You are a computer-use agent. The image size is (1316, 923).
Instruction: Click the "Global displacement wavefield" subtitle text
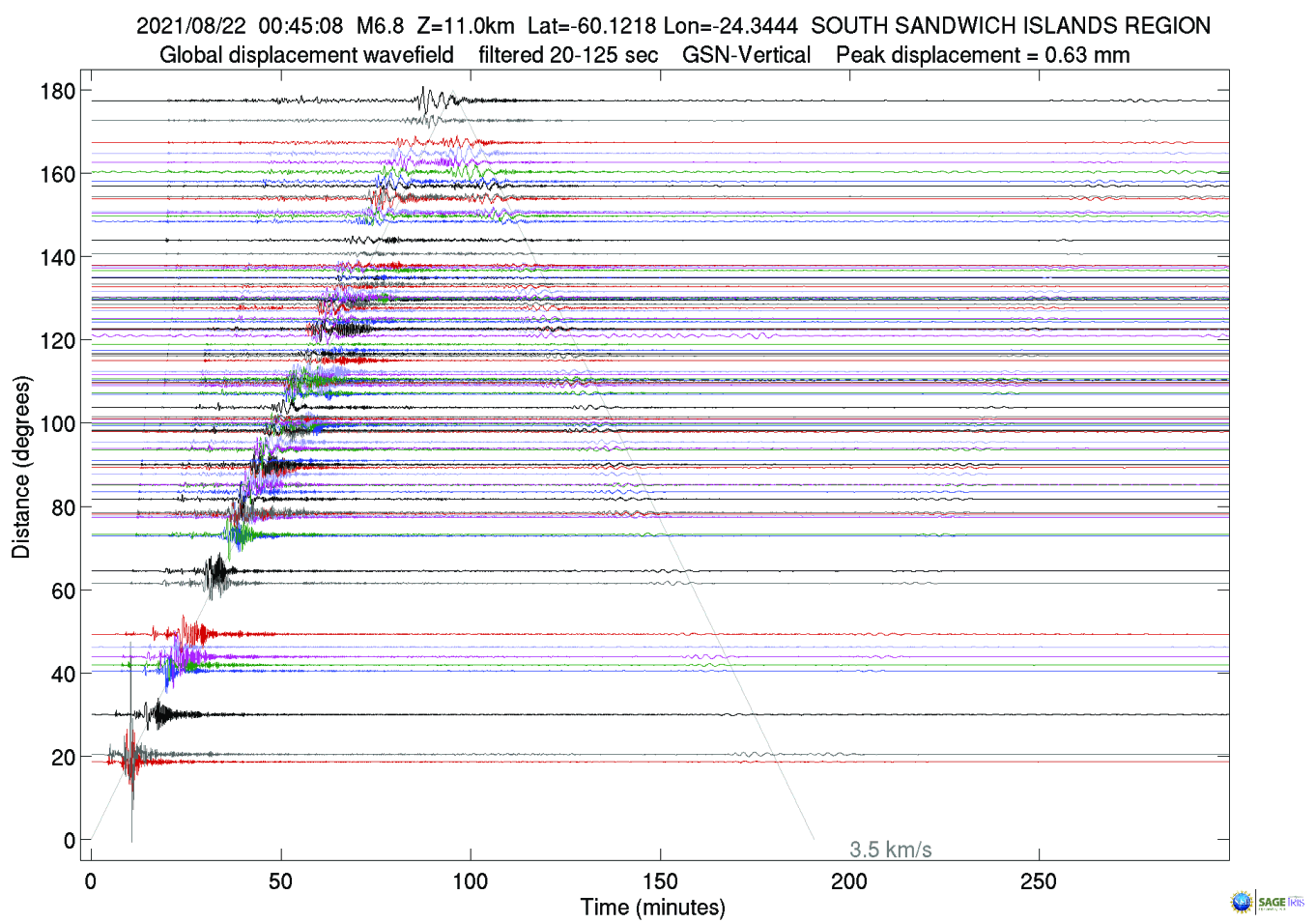pos(306,55)
